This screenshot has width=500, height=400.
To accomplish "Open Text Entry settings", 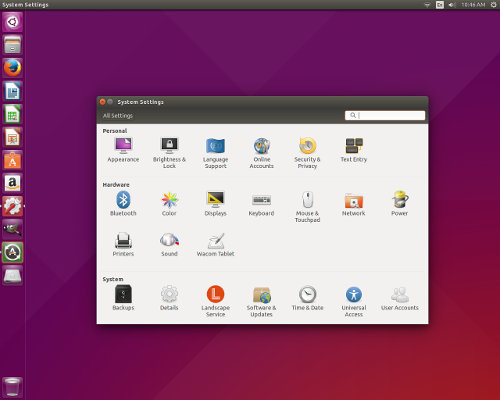I will (x=354, y=150).
